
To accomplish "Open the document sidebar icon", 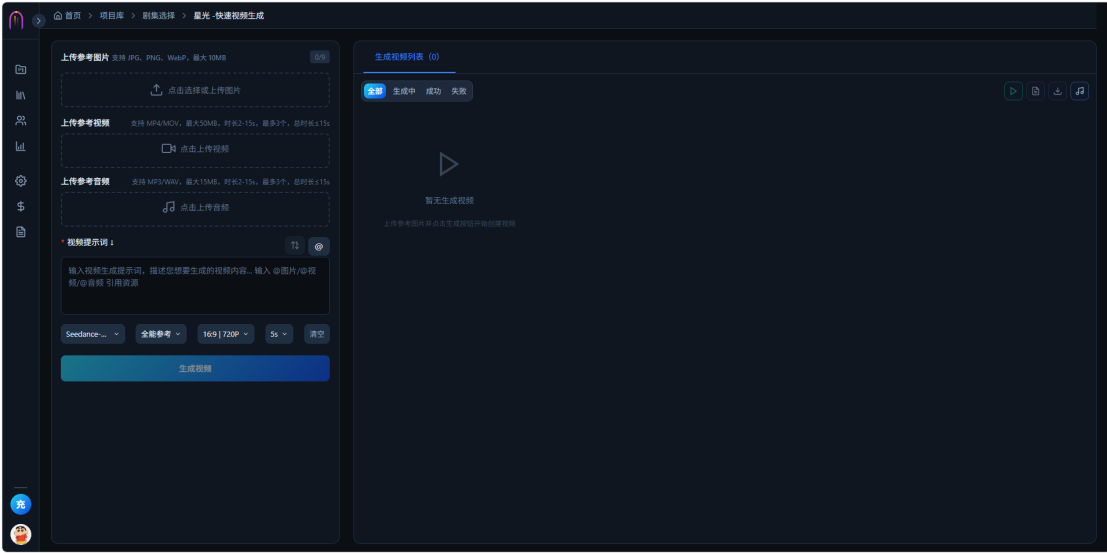I will click(x=20, y=232).
